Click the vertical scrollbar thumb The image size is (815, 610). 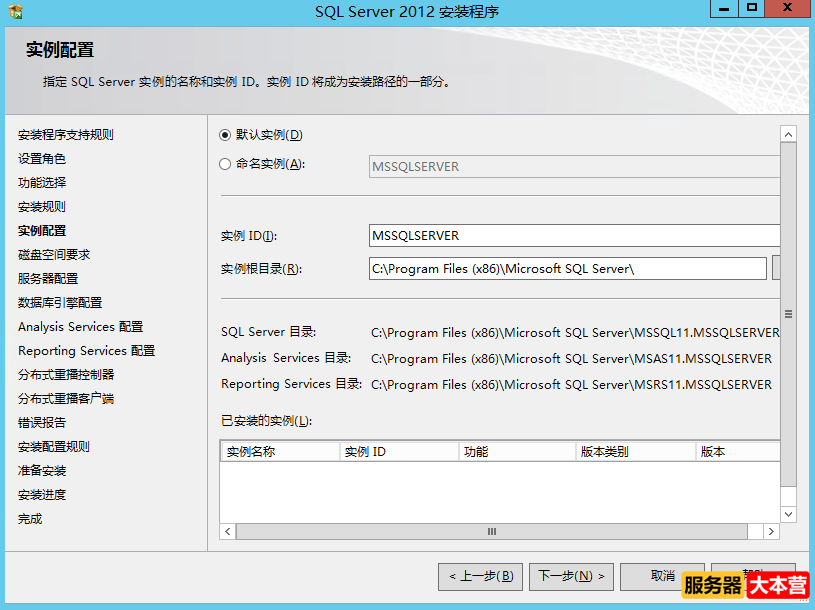tap(788, 314)
